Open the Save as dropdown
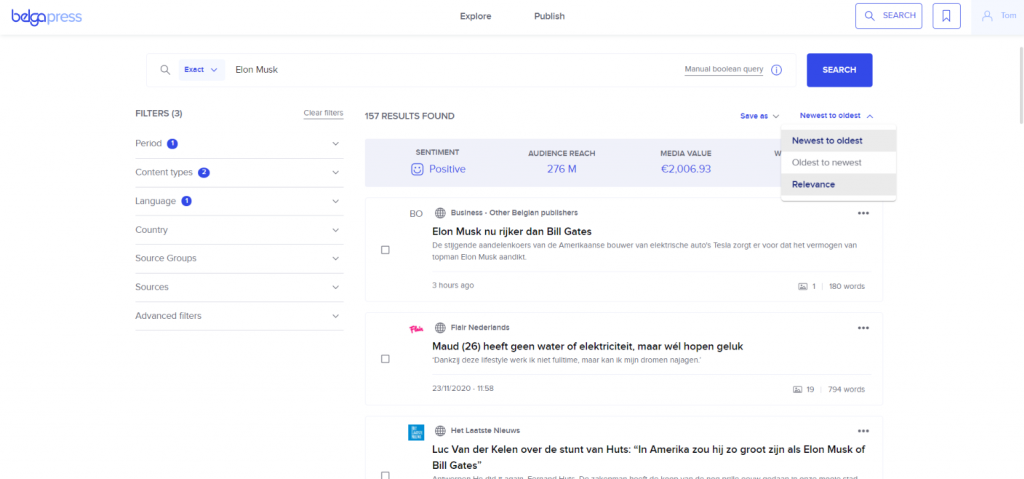This screenshot has width=1024, height=479. 760,116
